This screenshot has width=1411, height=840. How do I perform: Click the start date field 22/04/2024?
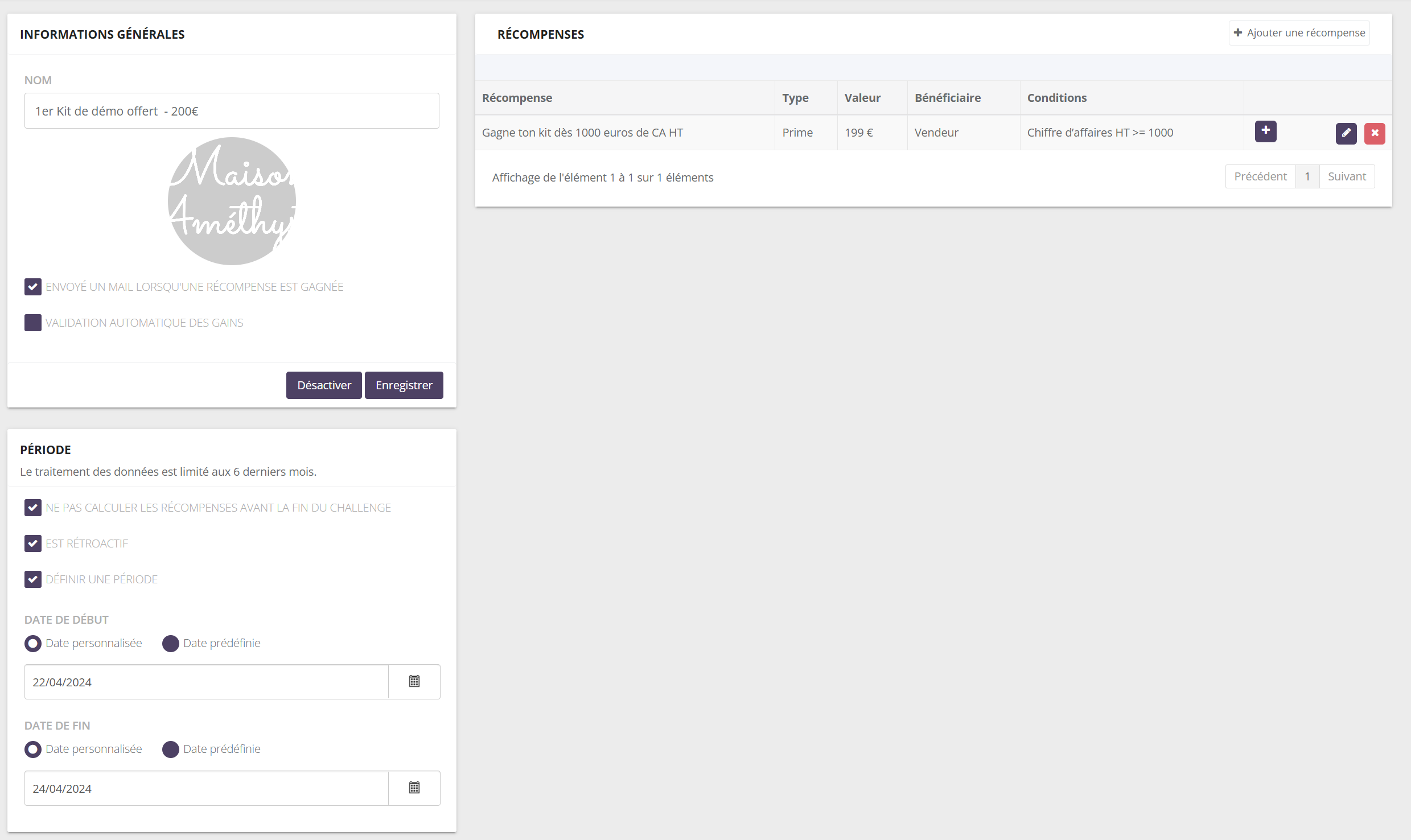207,682
